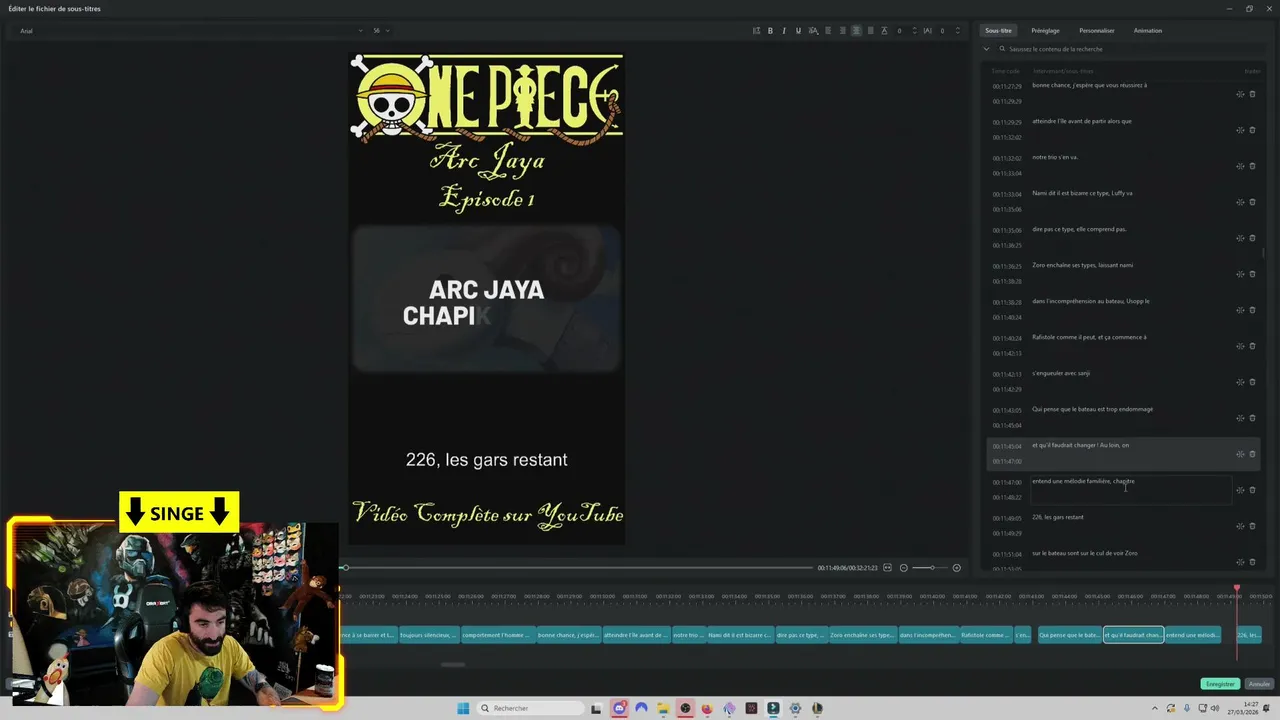Delete the 'Zoro enchaîne ses types' subtitle
The image size is (1280, 720).
click(x=1252, y=274)
